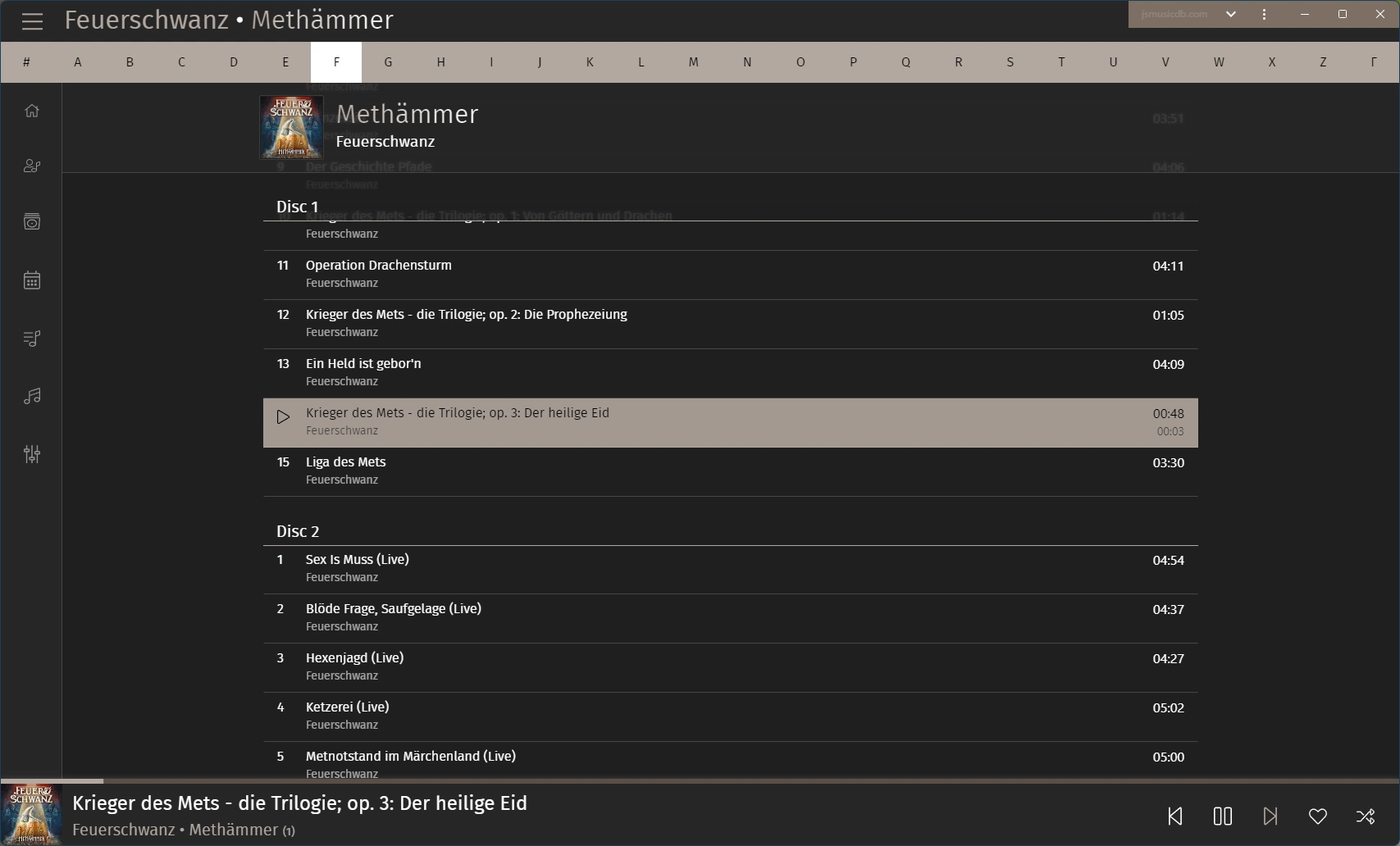Jump to letter Z in index
The height and width of the screenshot is (846, 1400).
click(1323, 62)
